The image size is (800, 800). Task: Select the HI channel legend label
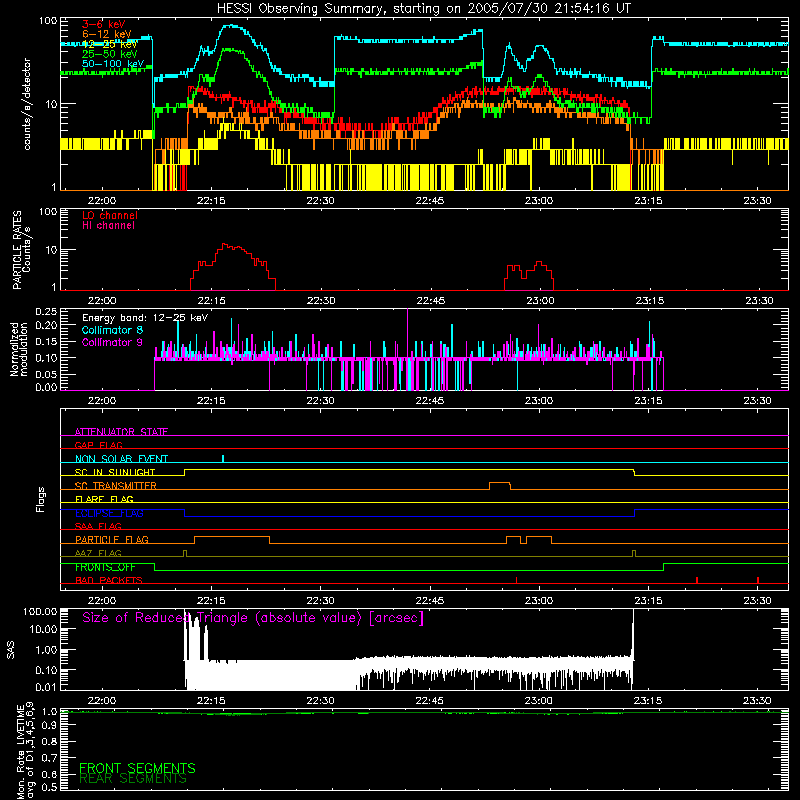coord(109,225)
